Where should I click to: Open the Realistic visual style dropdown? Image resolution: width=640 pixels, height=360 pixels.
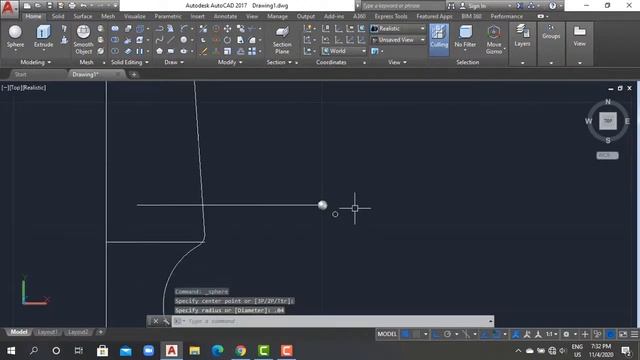point(398,29)
